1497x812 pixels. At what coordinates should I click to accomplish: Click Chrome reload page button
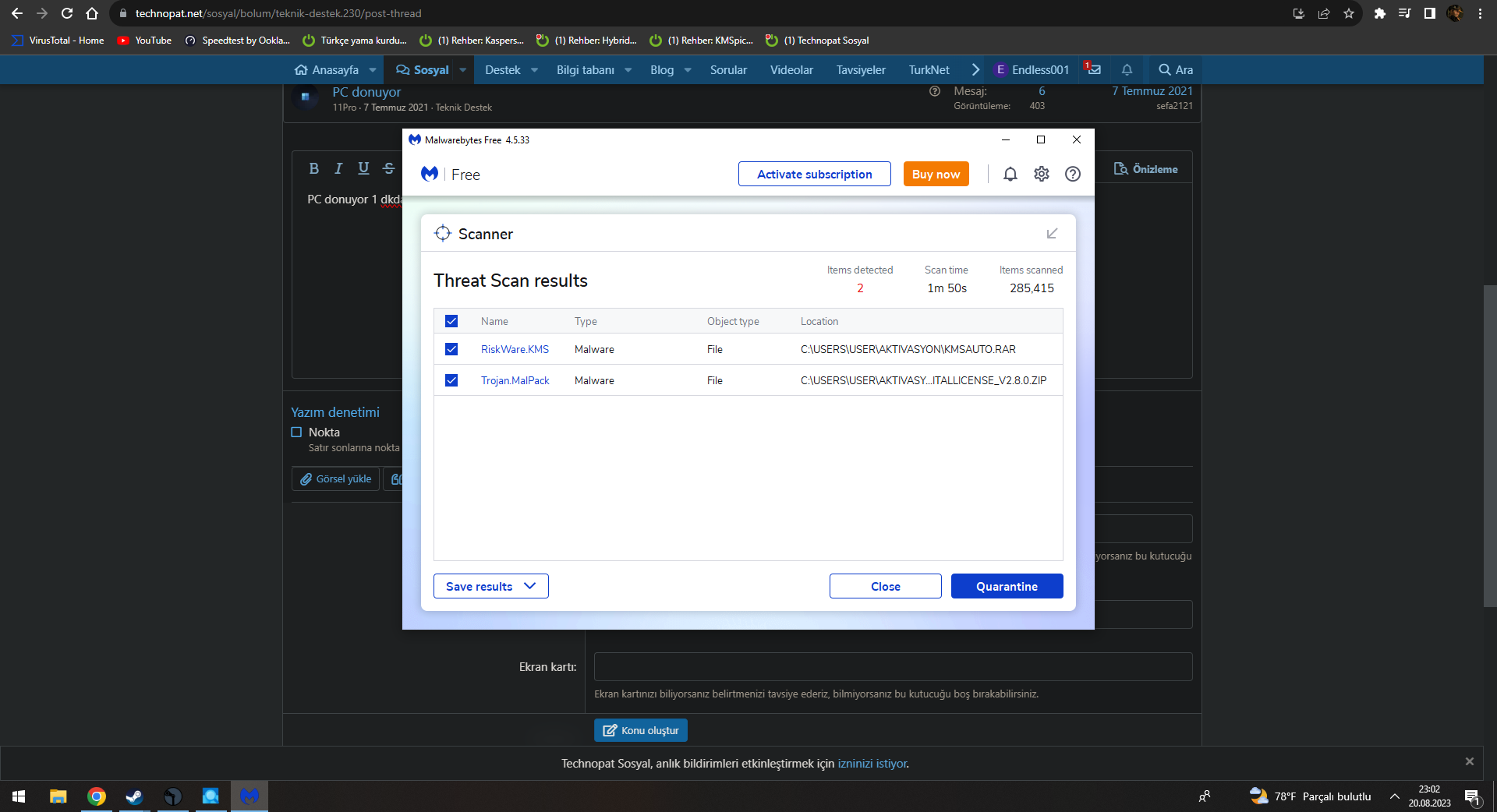pos(67,13)
